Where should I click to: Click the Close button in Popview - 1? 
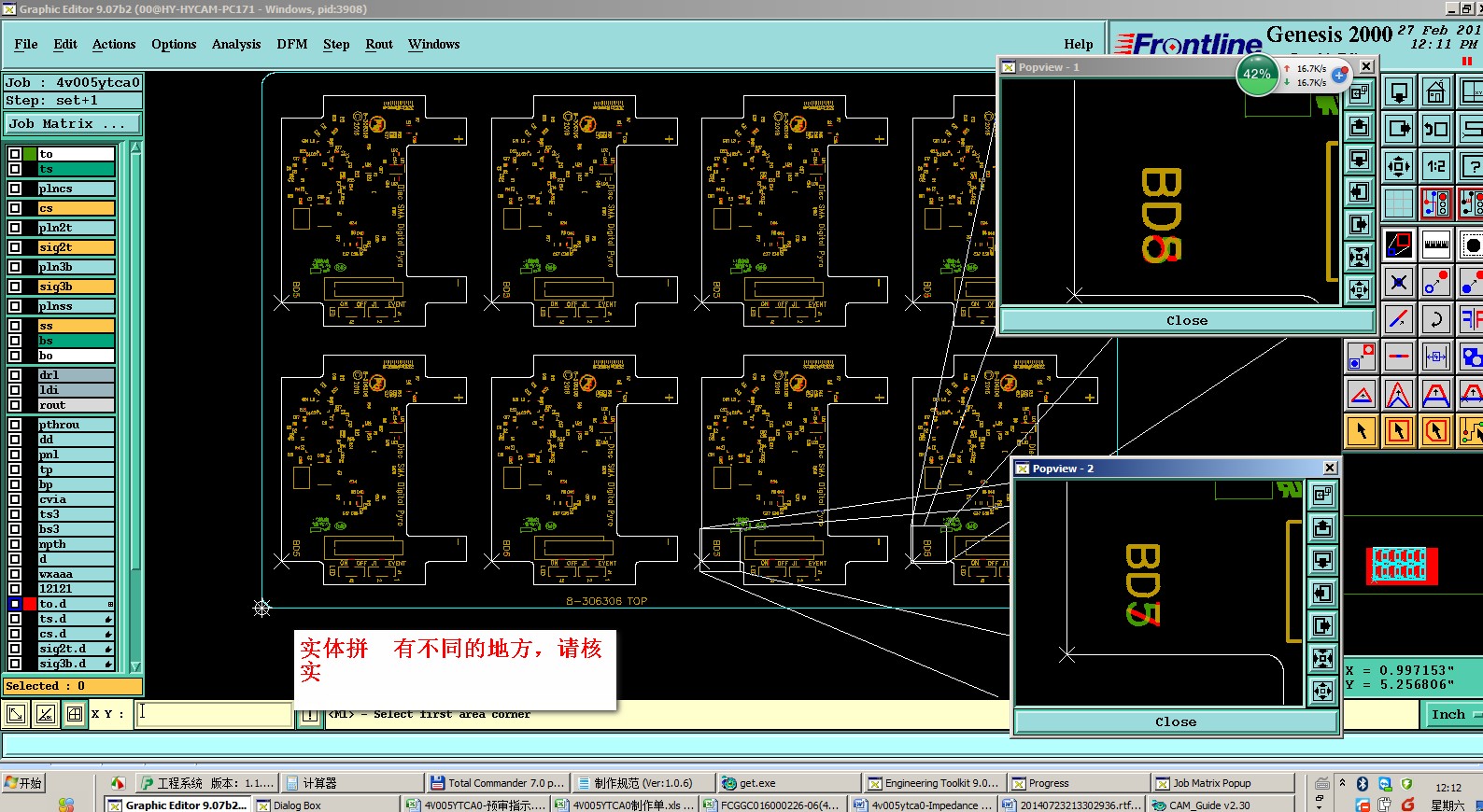1187,320
